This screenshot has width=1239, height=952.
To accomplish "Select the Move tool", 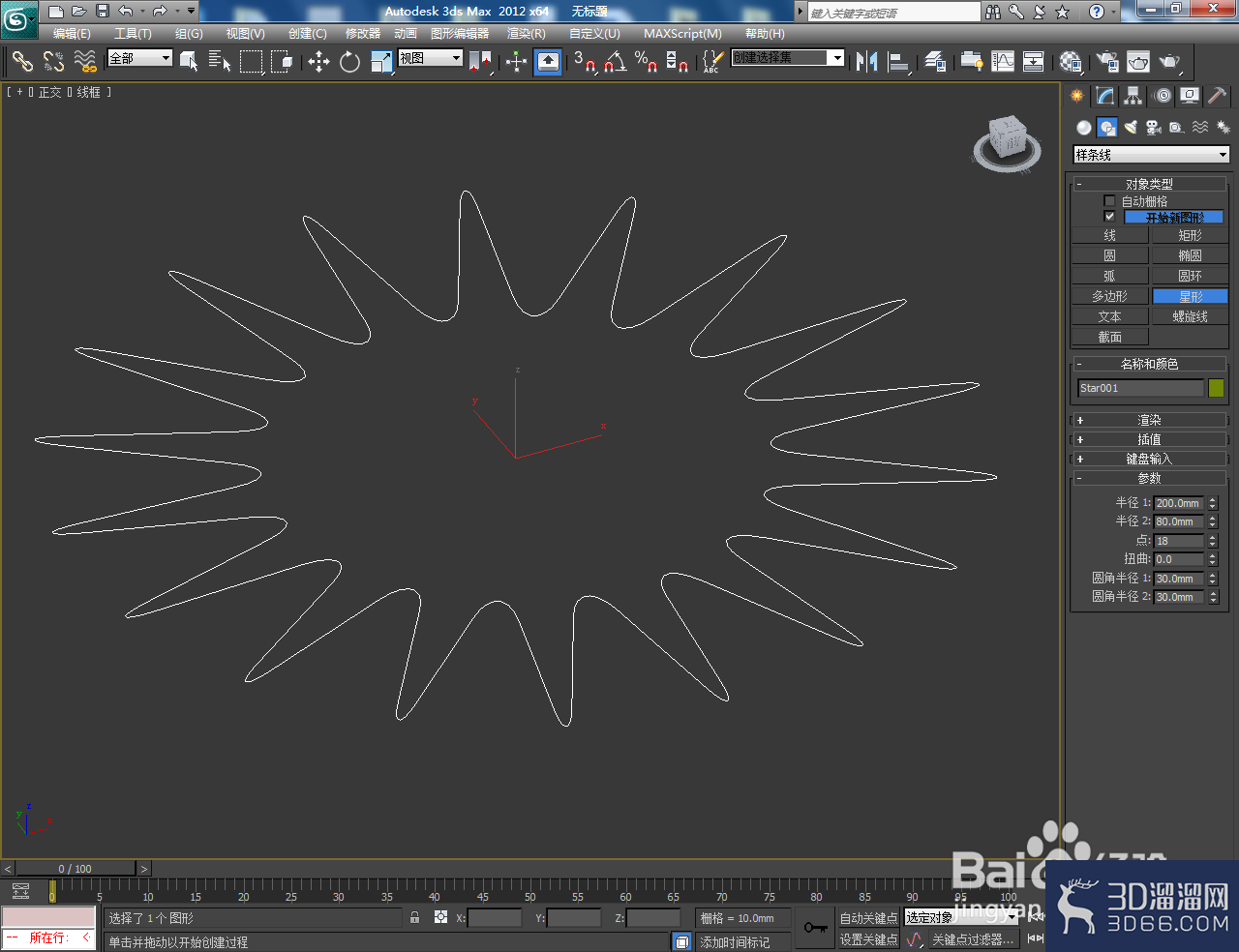I will pyautogui.click(x=318, y=62).
